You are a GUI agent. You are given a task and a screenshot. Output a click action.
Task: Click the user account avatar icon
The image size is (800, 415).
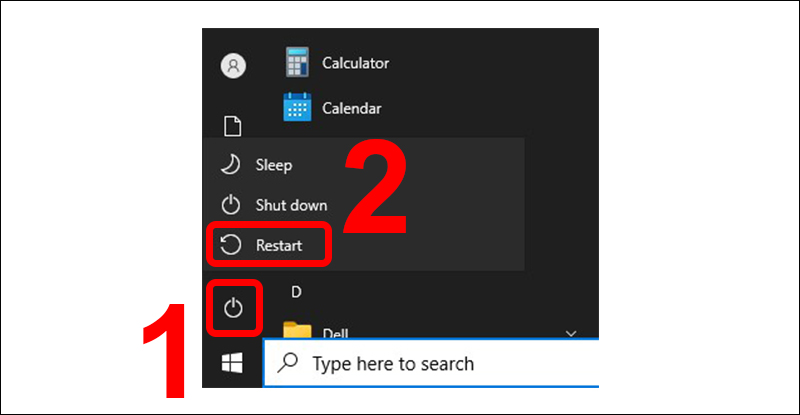[x=232, y=66]
